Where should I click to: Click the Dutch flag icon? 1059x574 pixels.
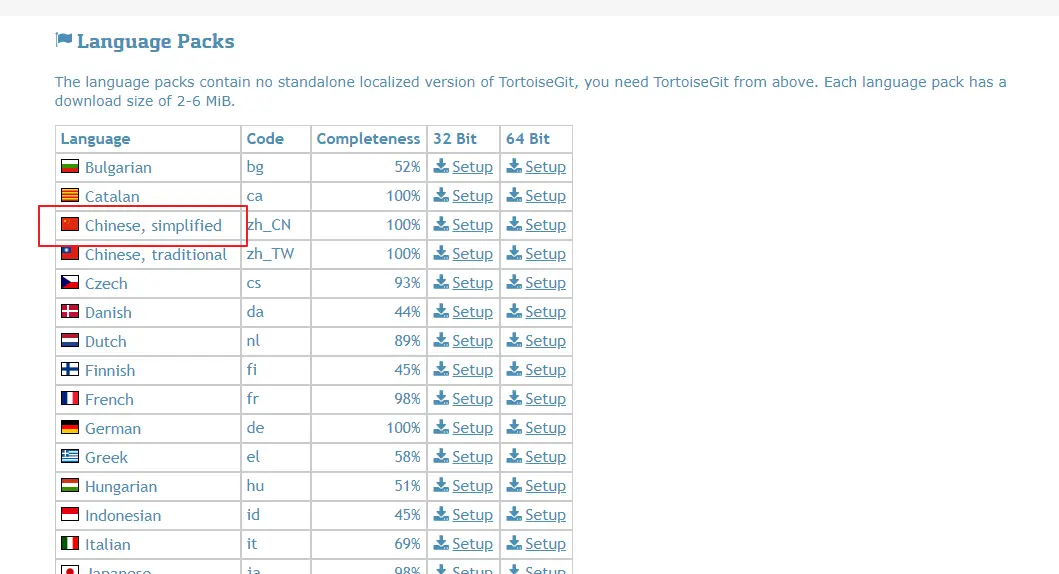[70, 340]
